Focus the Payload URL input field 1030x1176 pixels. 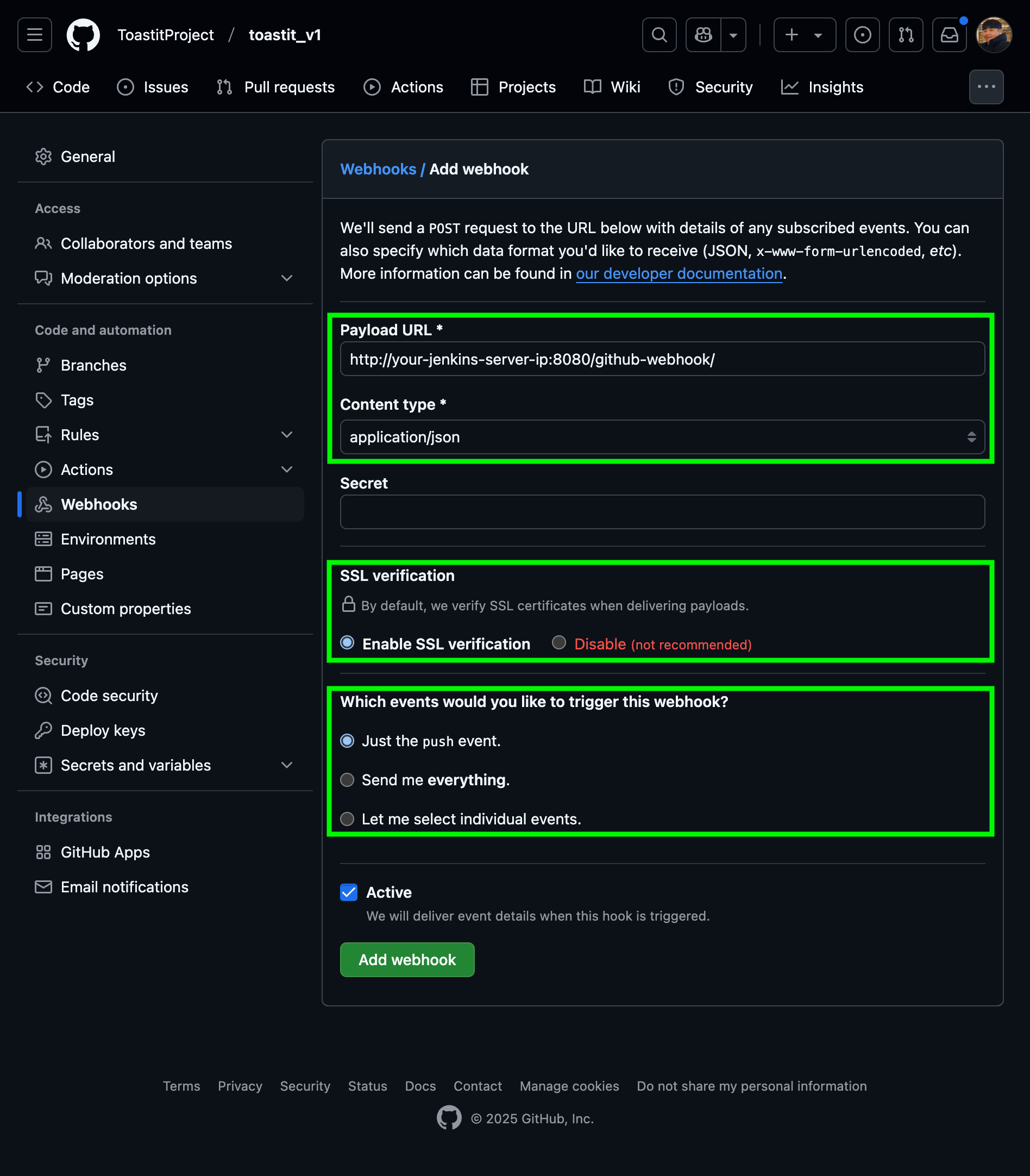click(x=662, y=359)
